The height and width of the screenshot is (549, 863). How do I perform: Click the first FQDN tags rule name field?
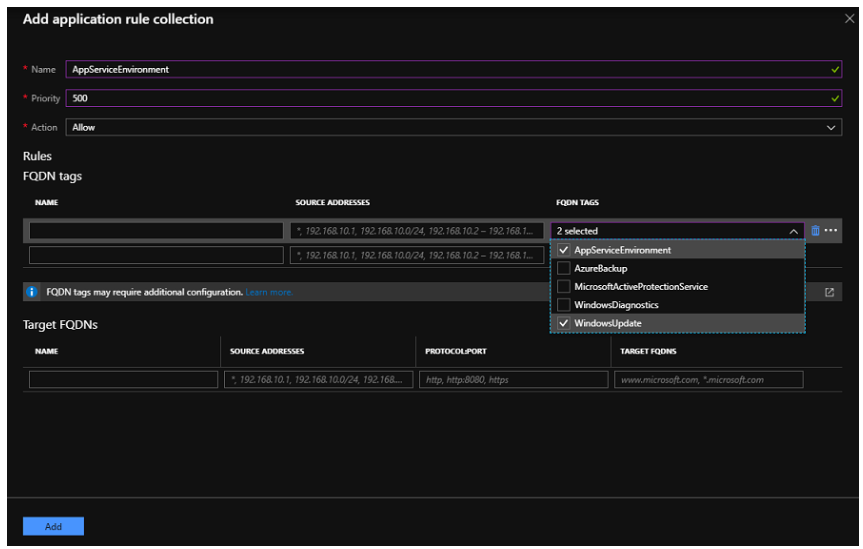click(x=156, y=231)
